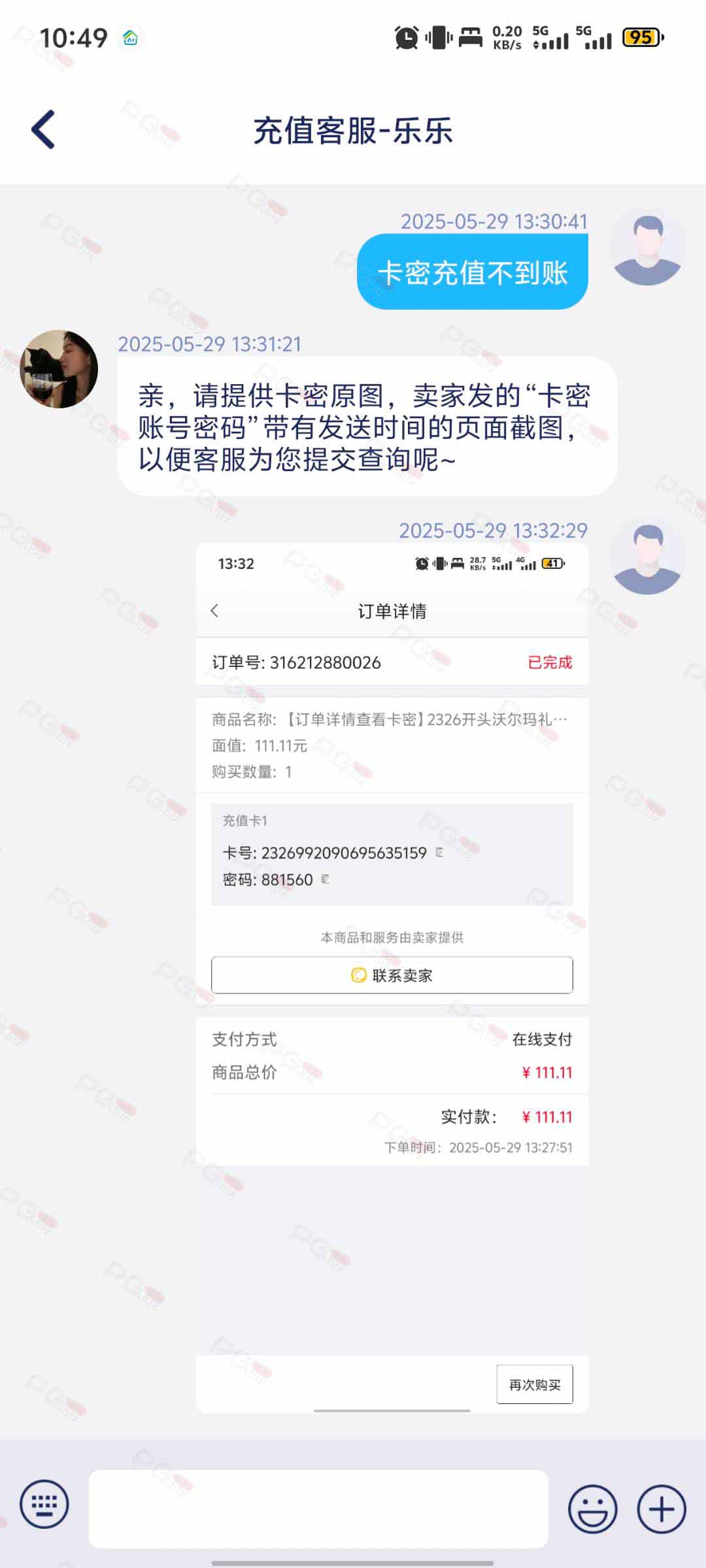Tap my user avatar beside first message

coord(647,247)
